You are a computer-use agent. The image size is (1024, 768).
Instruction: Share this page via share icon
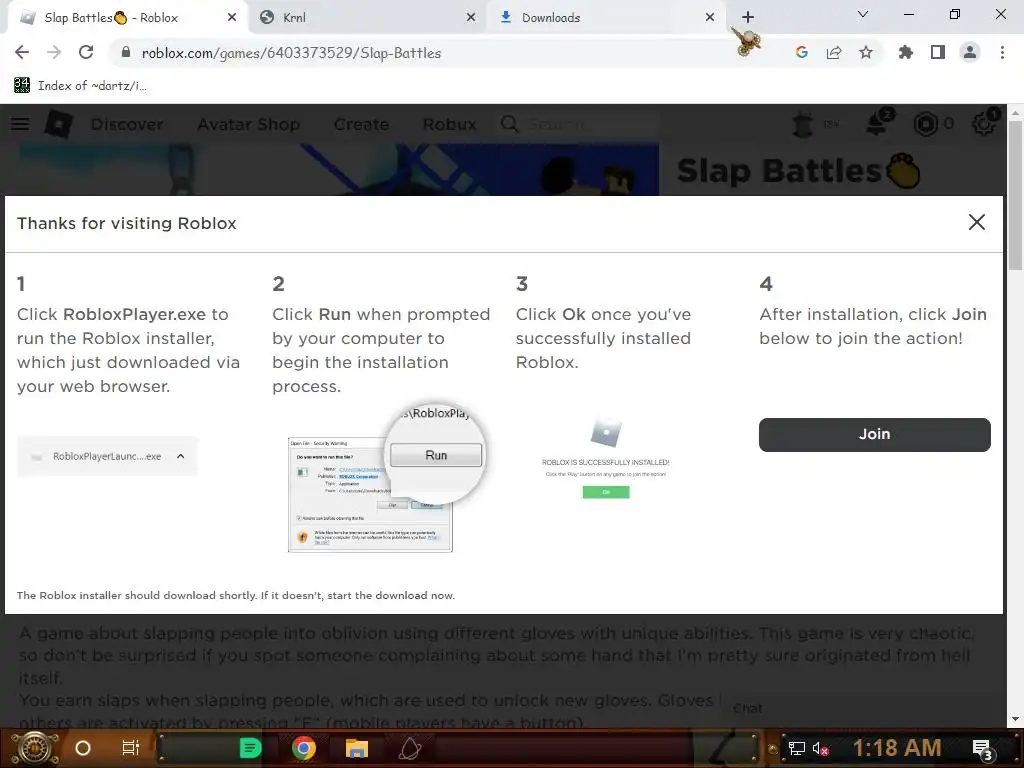[834, 52]
